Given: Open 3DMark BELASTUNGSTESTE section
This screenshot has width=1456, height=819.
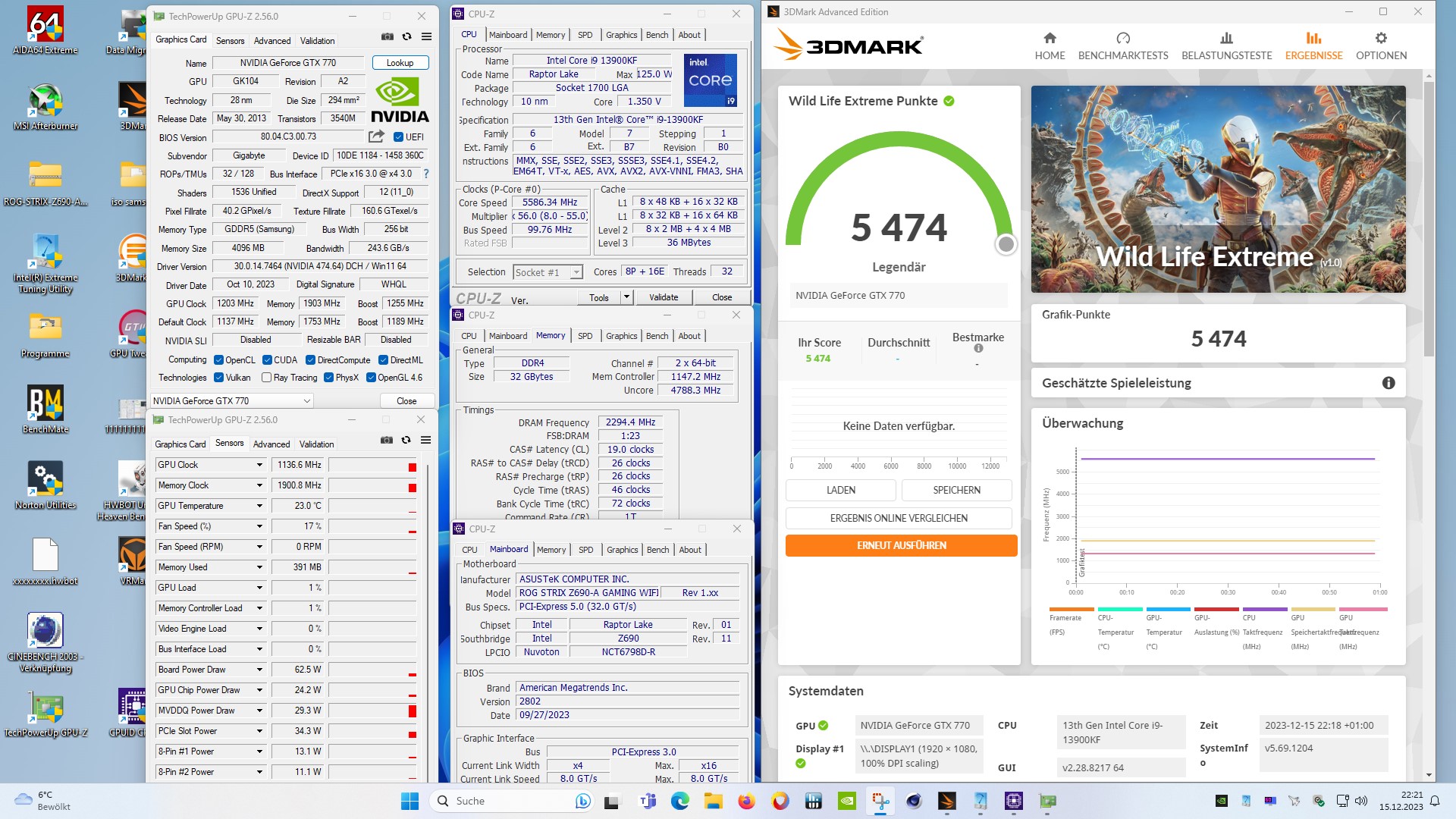Looking at the screenshot, I should click(1226, 46).
